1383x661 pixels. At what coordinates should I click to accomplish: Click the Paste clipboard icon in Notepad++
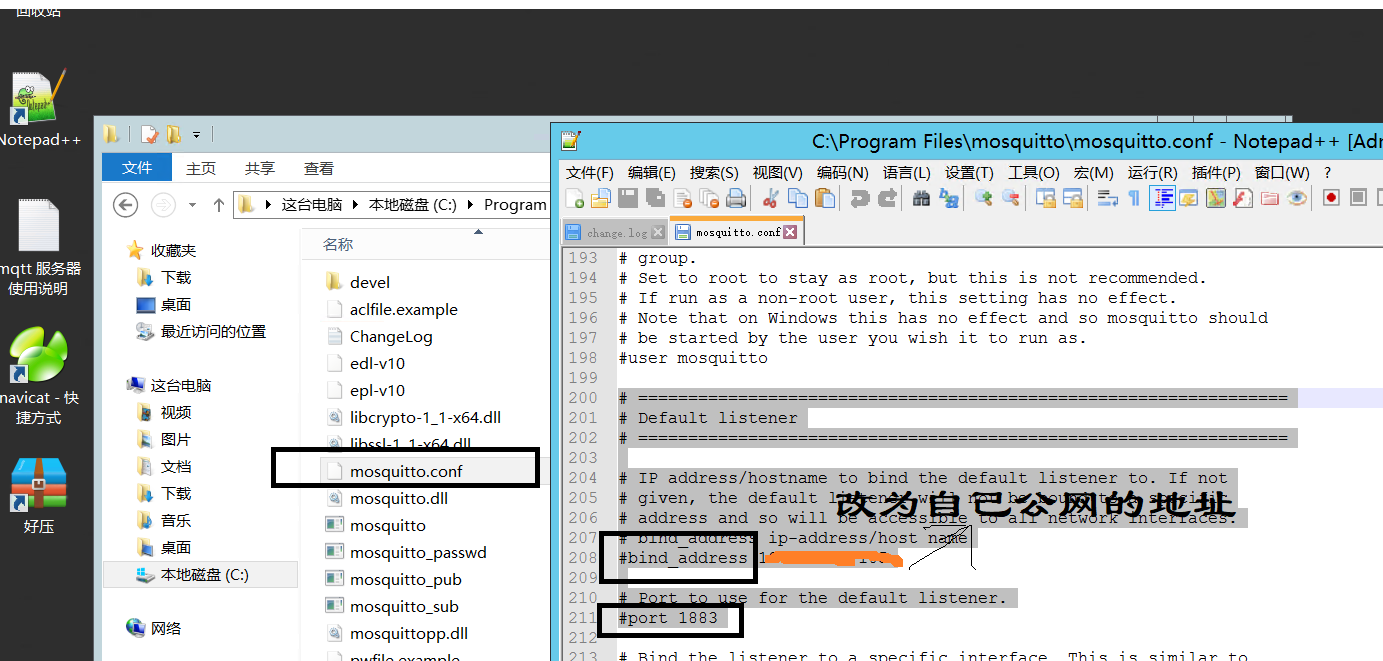pyautogui.click(x=824, y=198)
